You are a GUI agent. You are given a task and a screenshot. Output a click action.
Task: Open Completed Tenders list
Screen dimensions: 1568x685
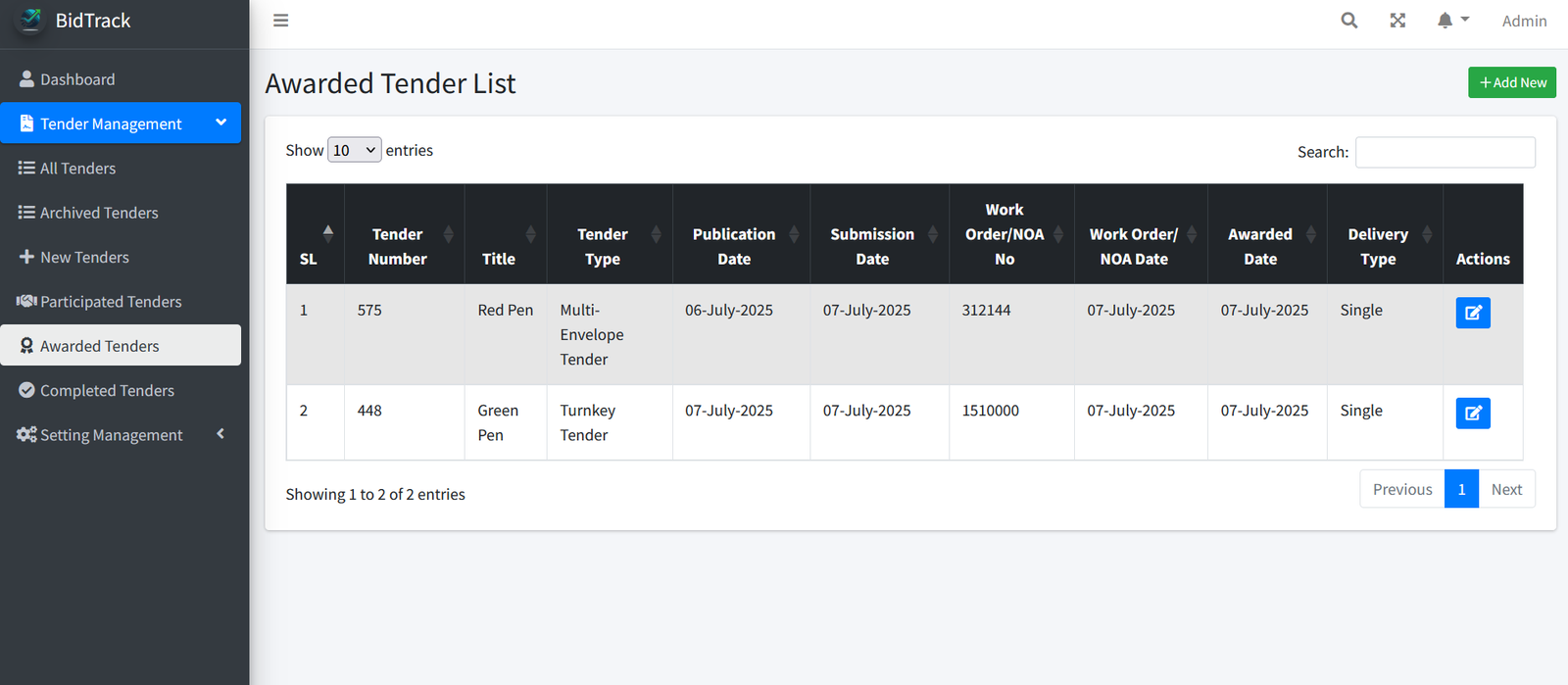(x=107, y=391)
